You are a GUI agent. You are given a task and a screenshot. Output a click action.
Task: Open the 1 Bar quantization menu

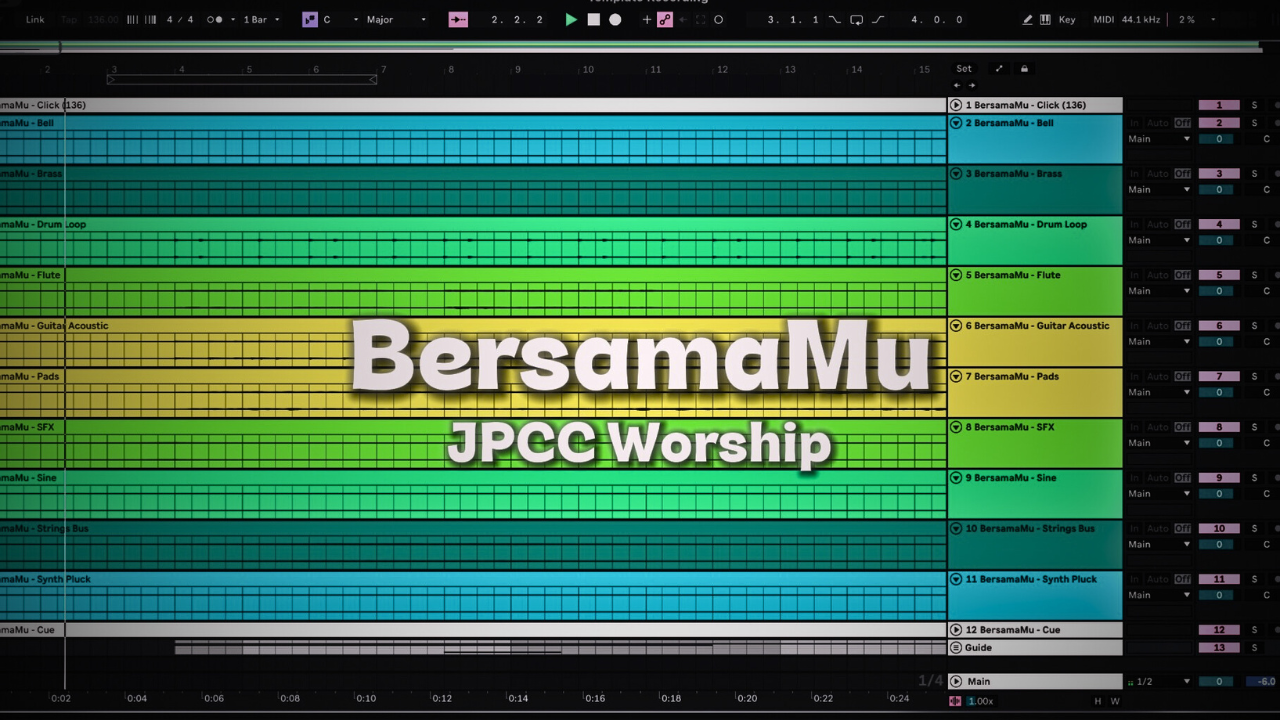coord(262,20)
